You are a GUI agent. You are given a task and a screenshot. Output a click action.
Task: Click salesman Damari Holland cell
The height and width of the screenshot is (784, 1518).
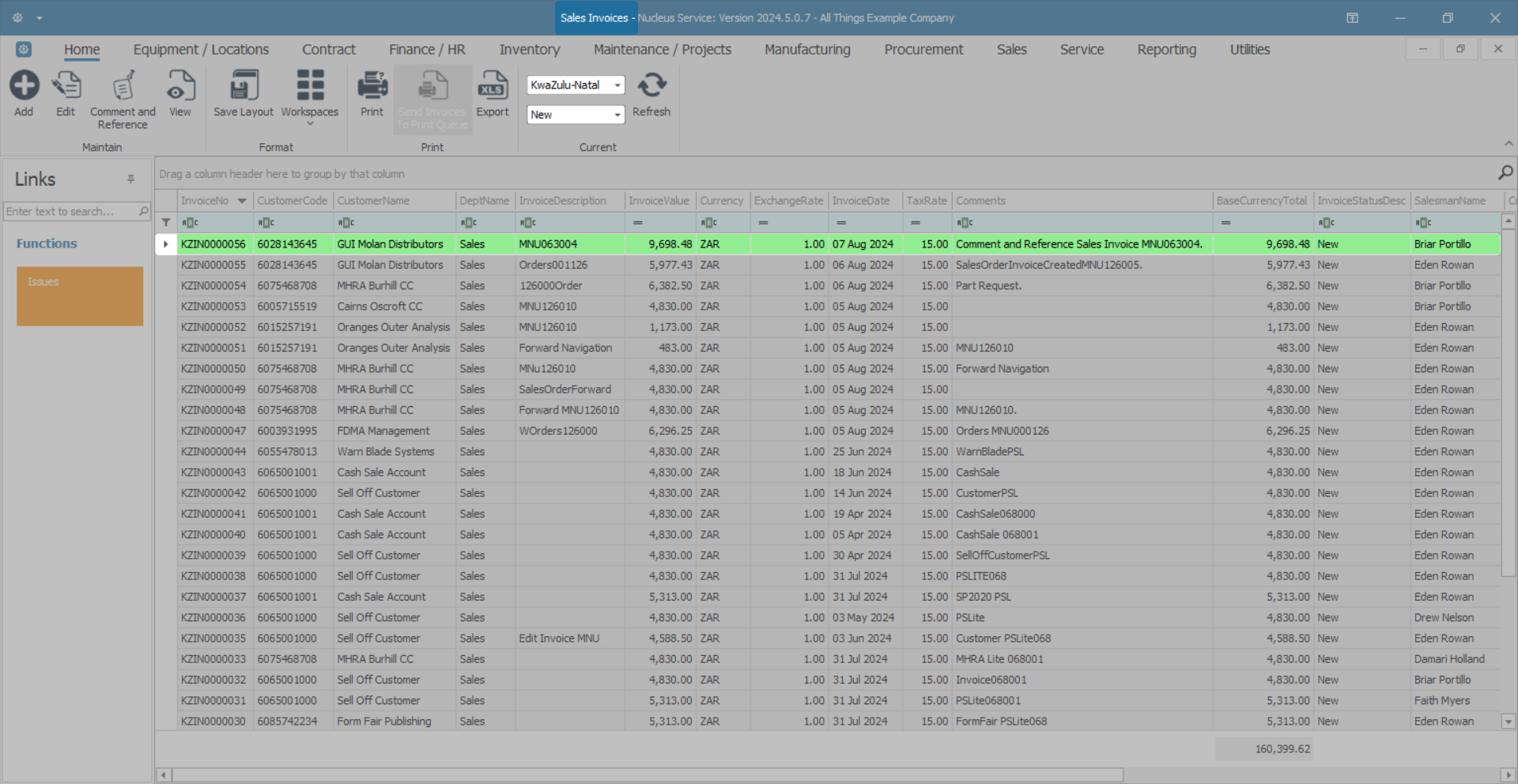(x=1456, y=659)
